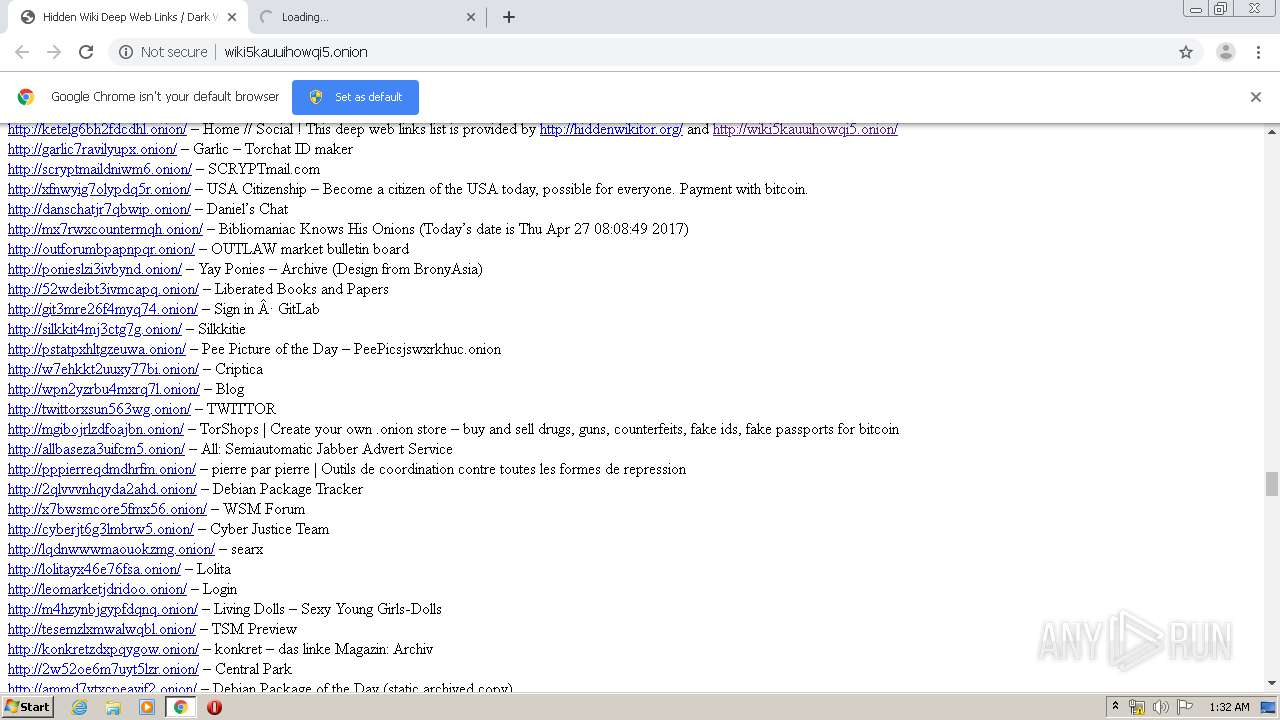Bookmark this page with the star
Image resolution: width=1280 pixels, height=720 pixels.
(x=1186, y=52)
